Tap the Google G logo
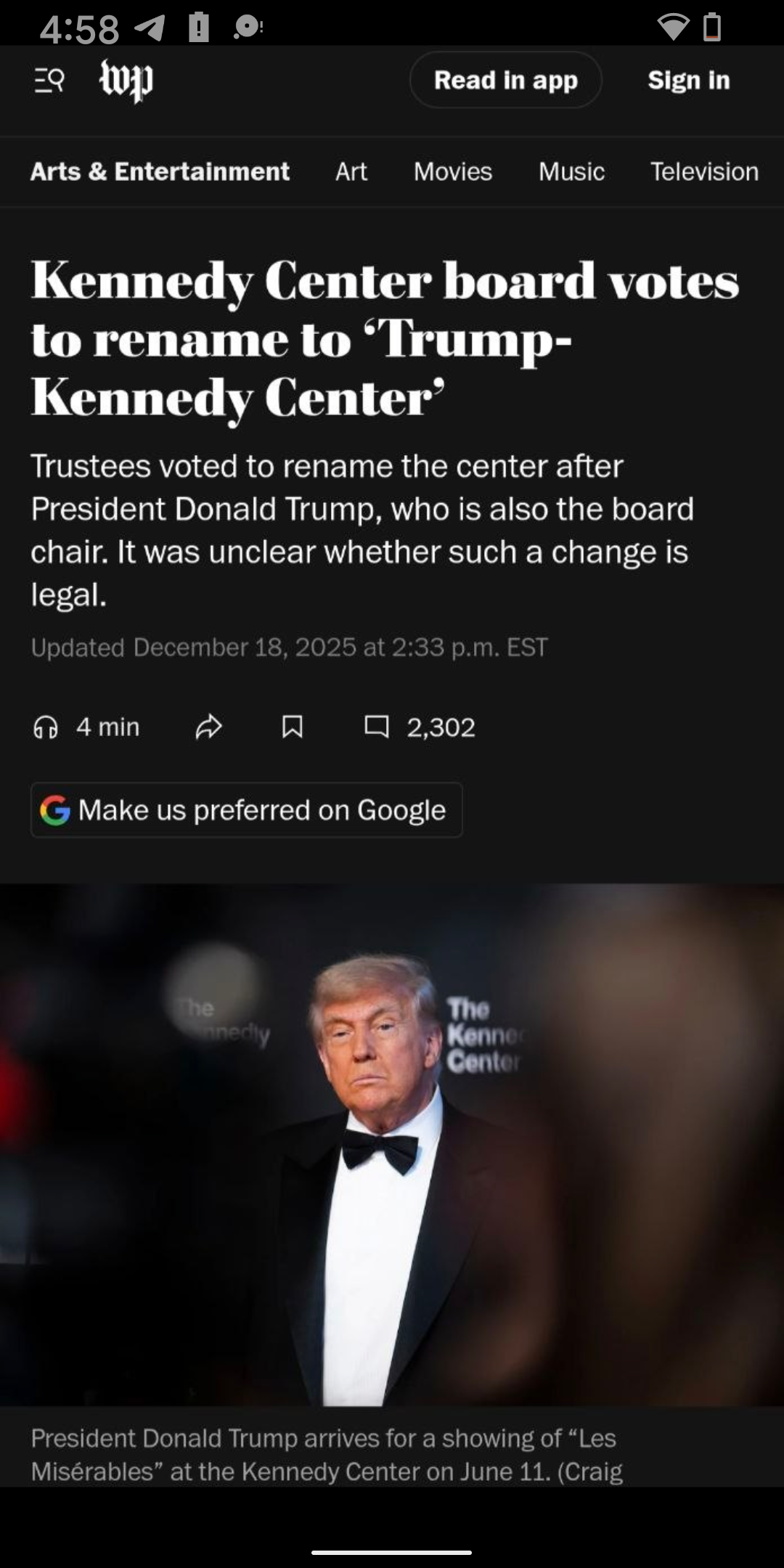The height and width of the screenshot is (1568, 784). coord(55,810)
